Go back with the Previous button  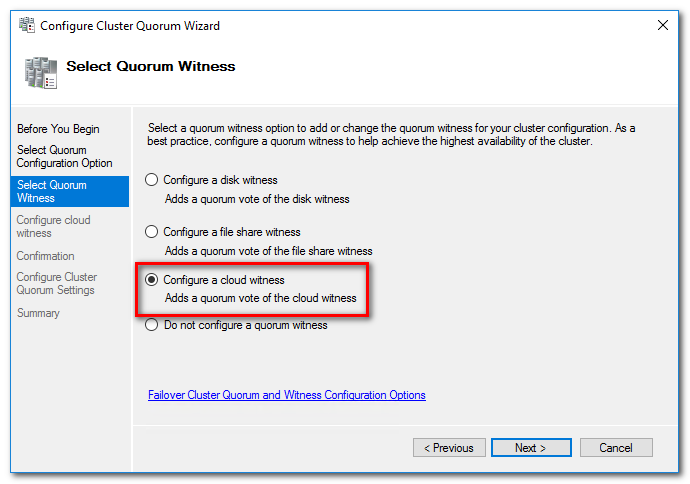click(449, 448)
